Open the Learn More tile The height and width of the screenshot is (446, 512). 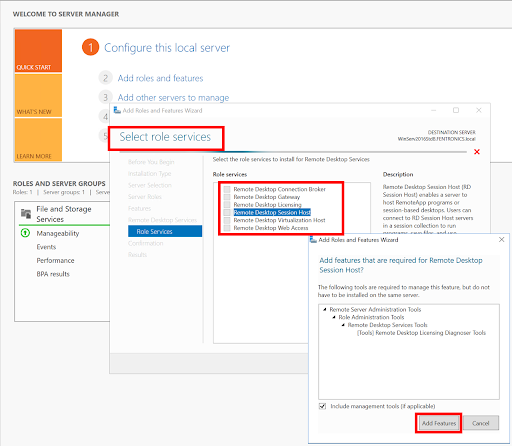[x=38, y=140]
